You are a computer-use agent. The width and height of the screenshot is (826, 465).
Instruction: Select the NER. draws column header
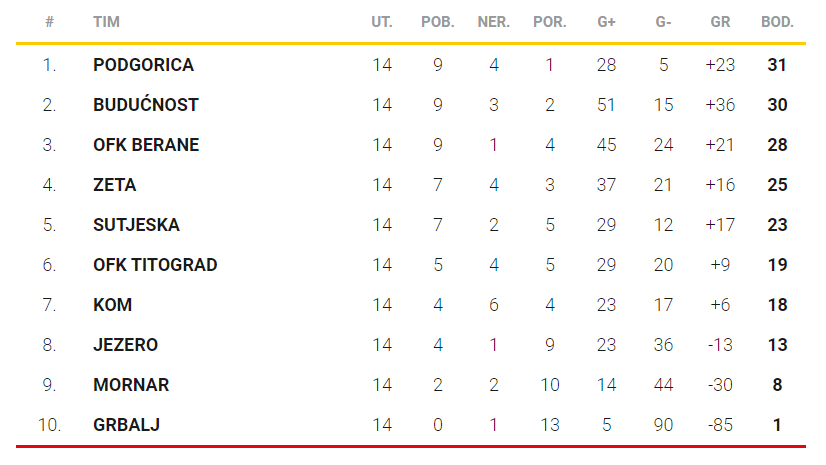coord(493,22)
